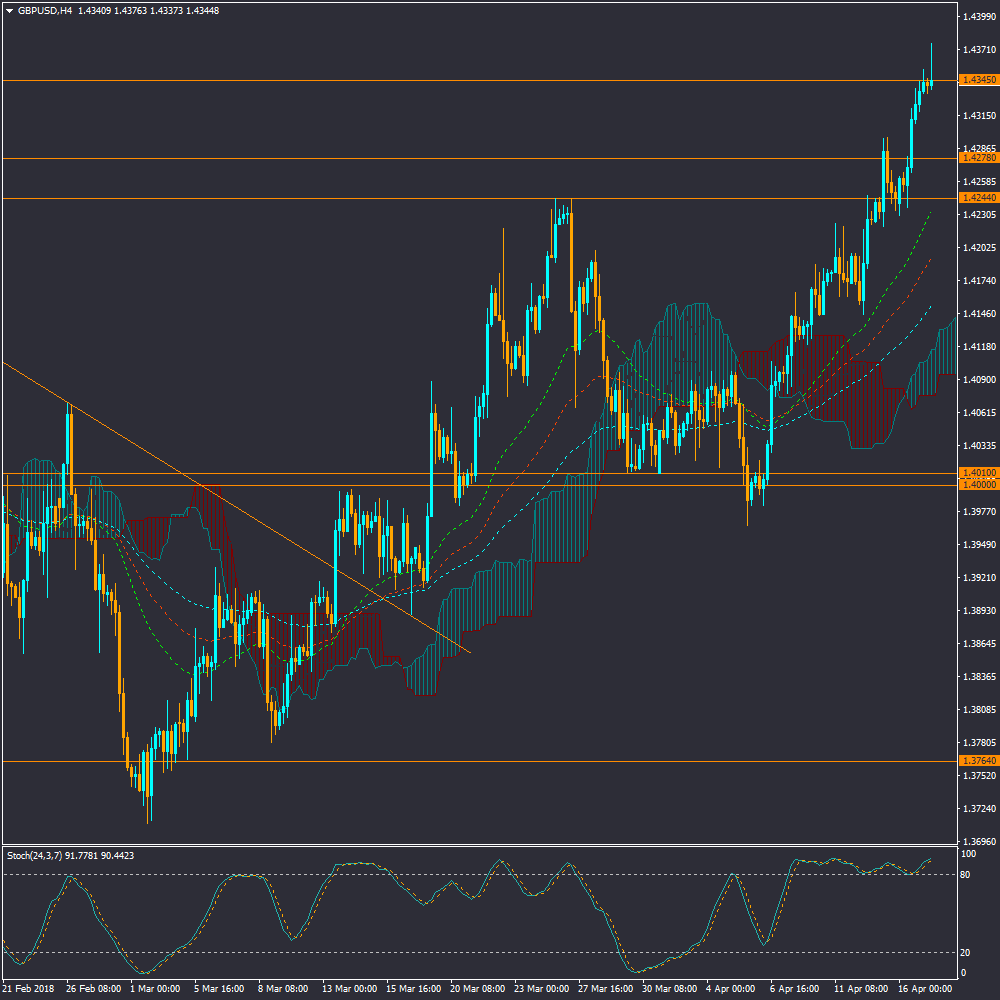This screenshot has width=1000, height=1000.
Task: Click the orange 1.42440 price label
Action: point(977,198)
